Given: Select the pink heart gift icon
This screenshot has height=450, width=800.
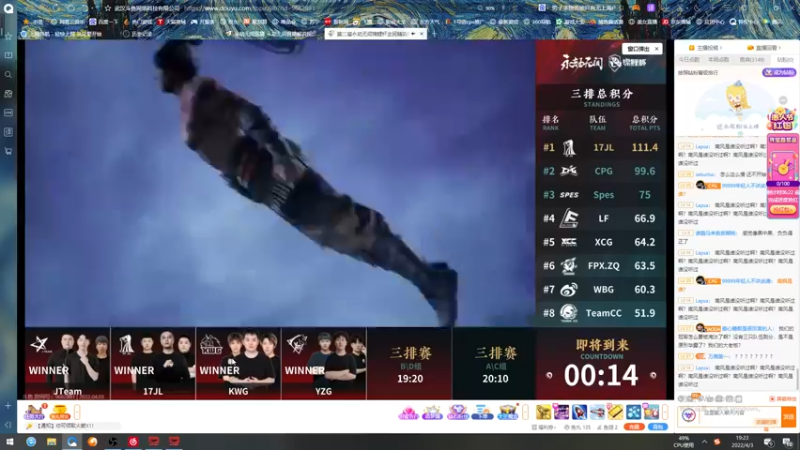Looking at the screenshot, I should [408, 412].
